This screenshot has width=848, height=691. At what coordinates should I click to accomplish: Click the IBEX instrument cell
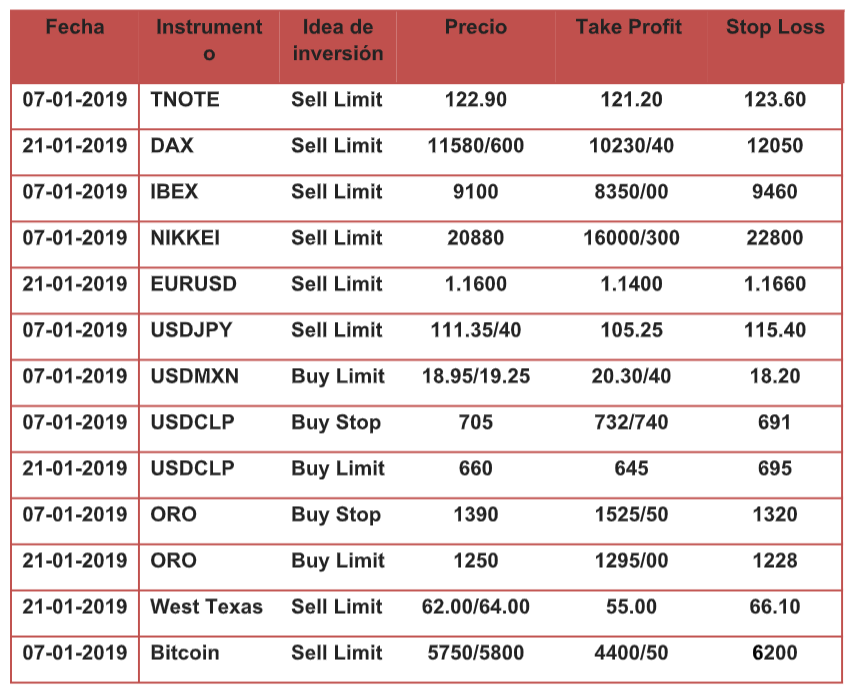click(x=174, y=192)
